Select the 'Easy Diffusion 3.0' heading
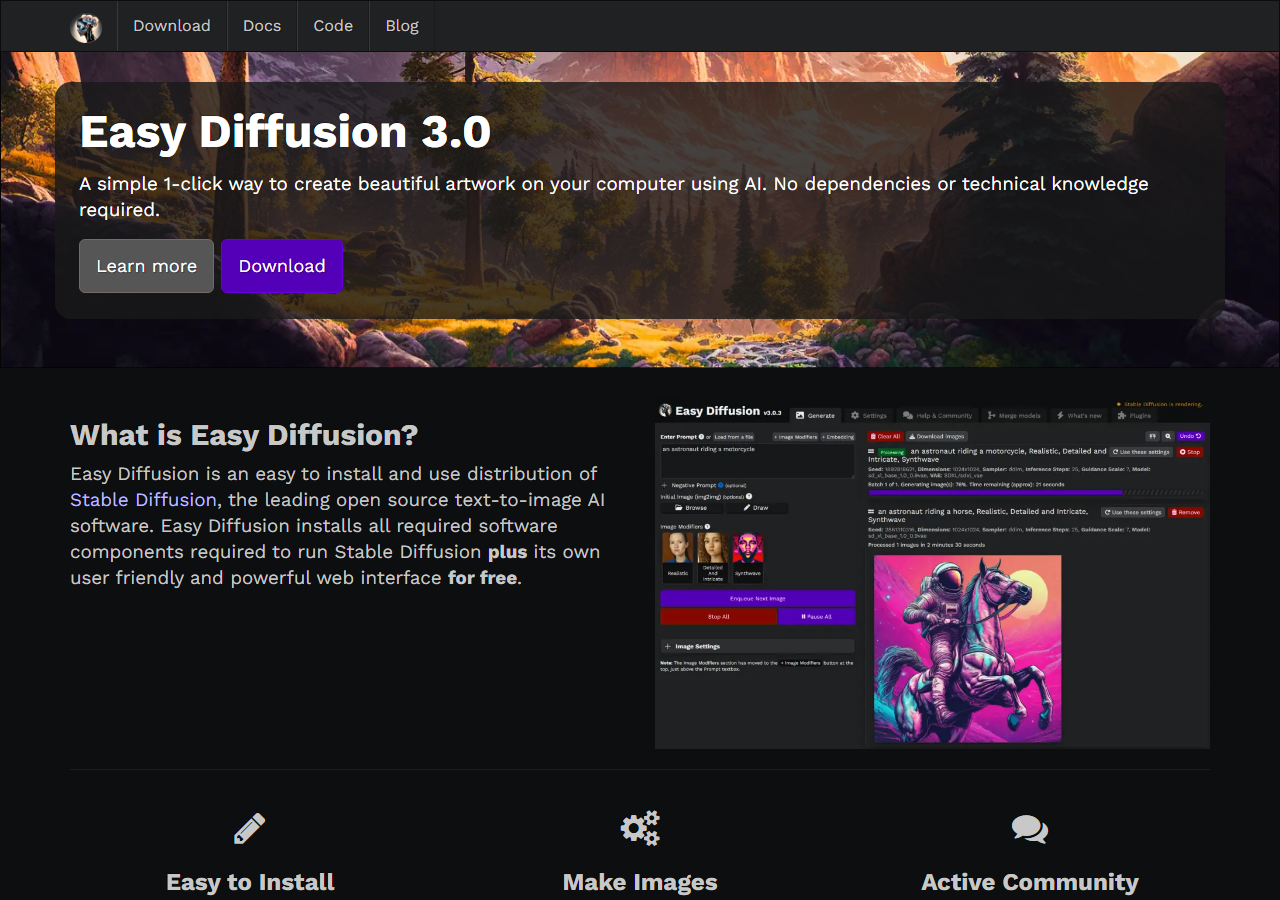Image resolution: width=1280 pixels, height=900 pixels. click(285, 132)
